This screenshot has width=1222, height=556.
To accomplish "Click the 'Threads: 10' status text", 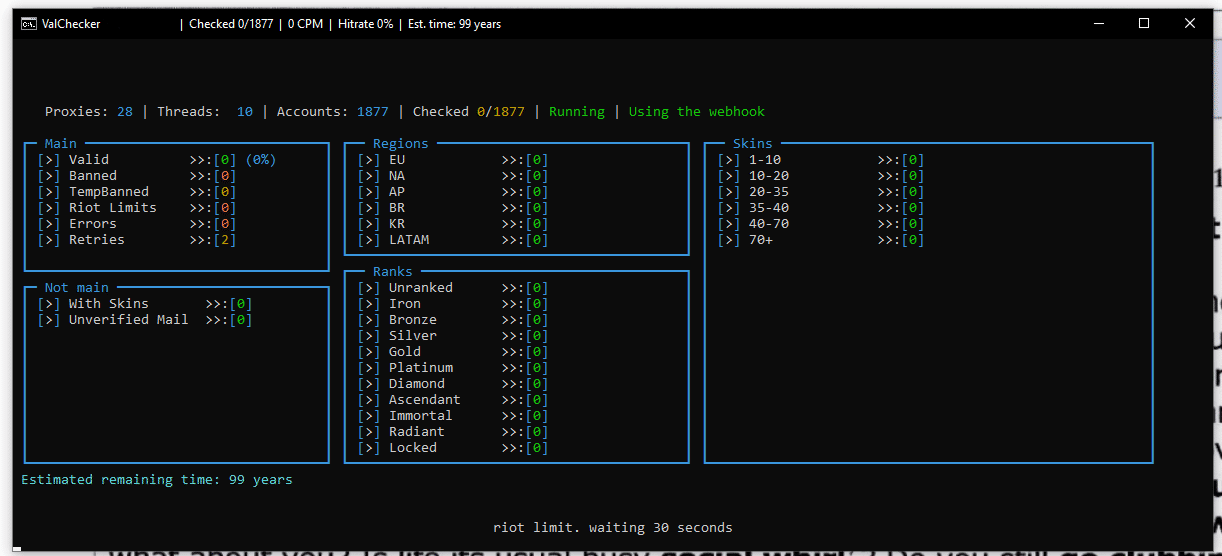I will click(205, 112).
